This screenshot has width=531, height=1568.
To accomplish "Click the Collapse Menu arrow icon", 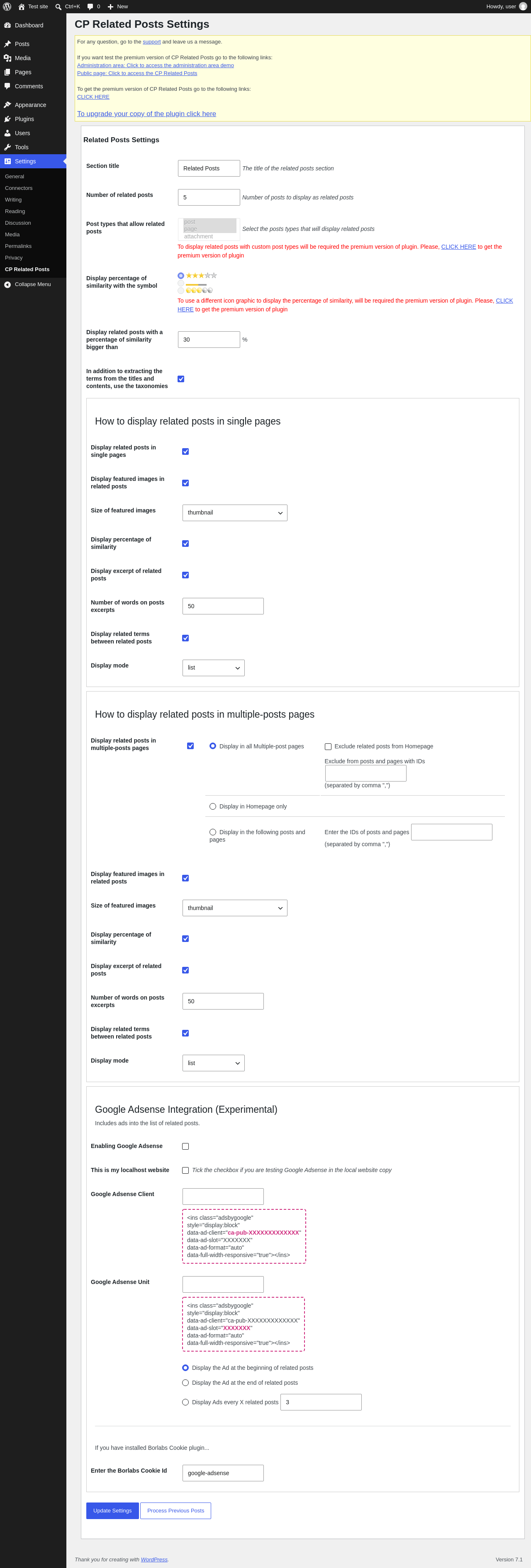I will click(7, 285).
